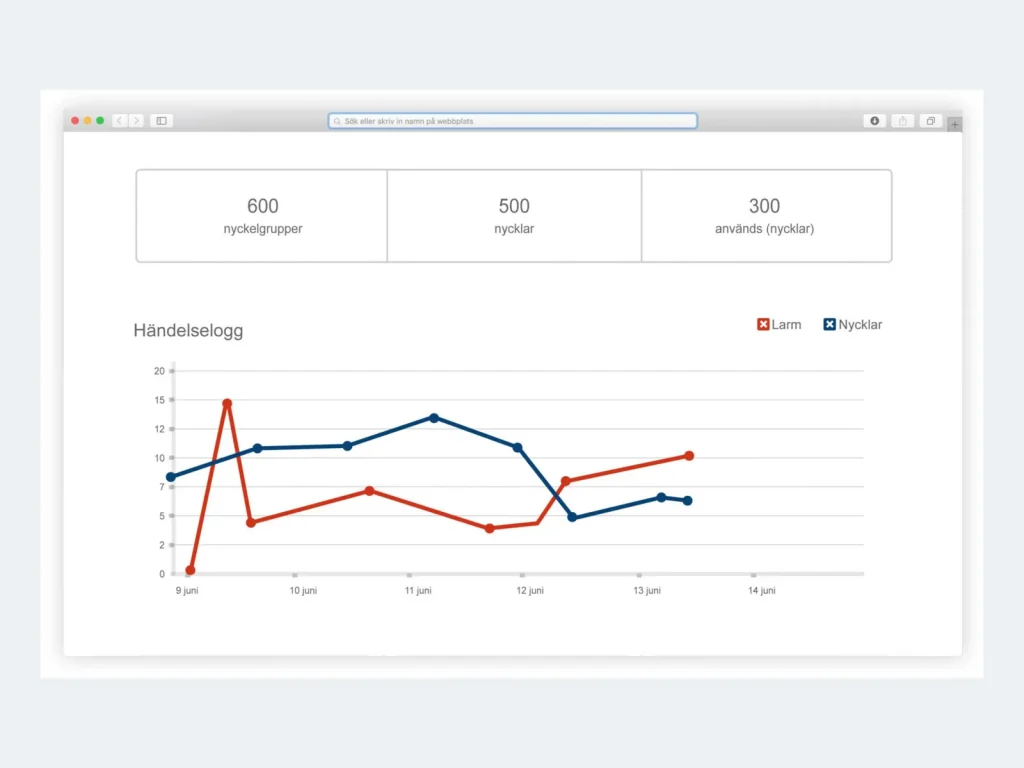
Task: Click the 13 juni axis label
Action: (647, 590)
